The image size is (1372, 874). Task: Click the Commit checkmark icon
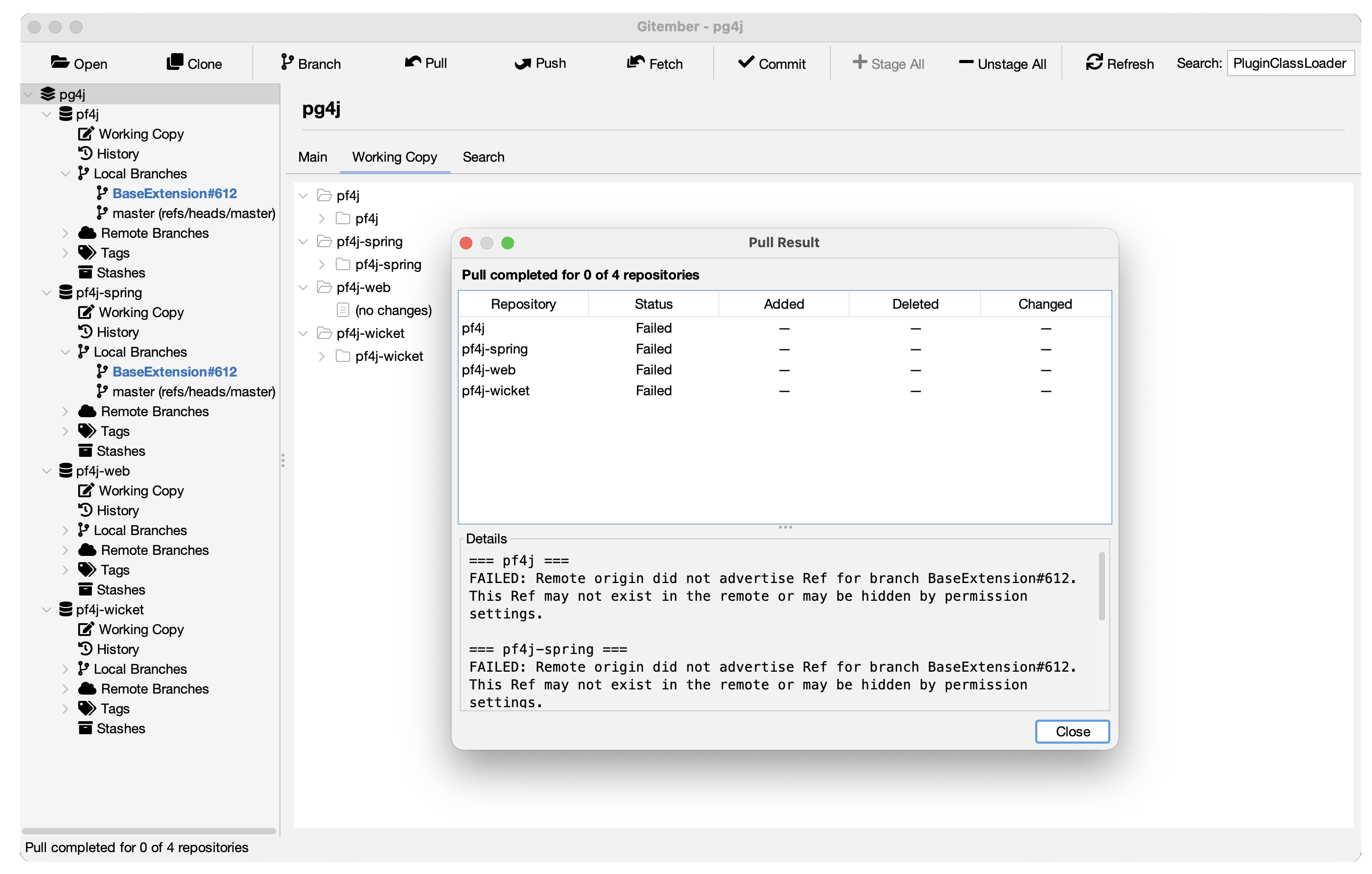click(746, 62)
